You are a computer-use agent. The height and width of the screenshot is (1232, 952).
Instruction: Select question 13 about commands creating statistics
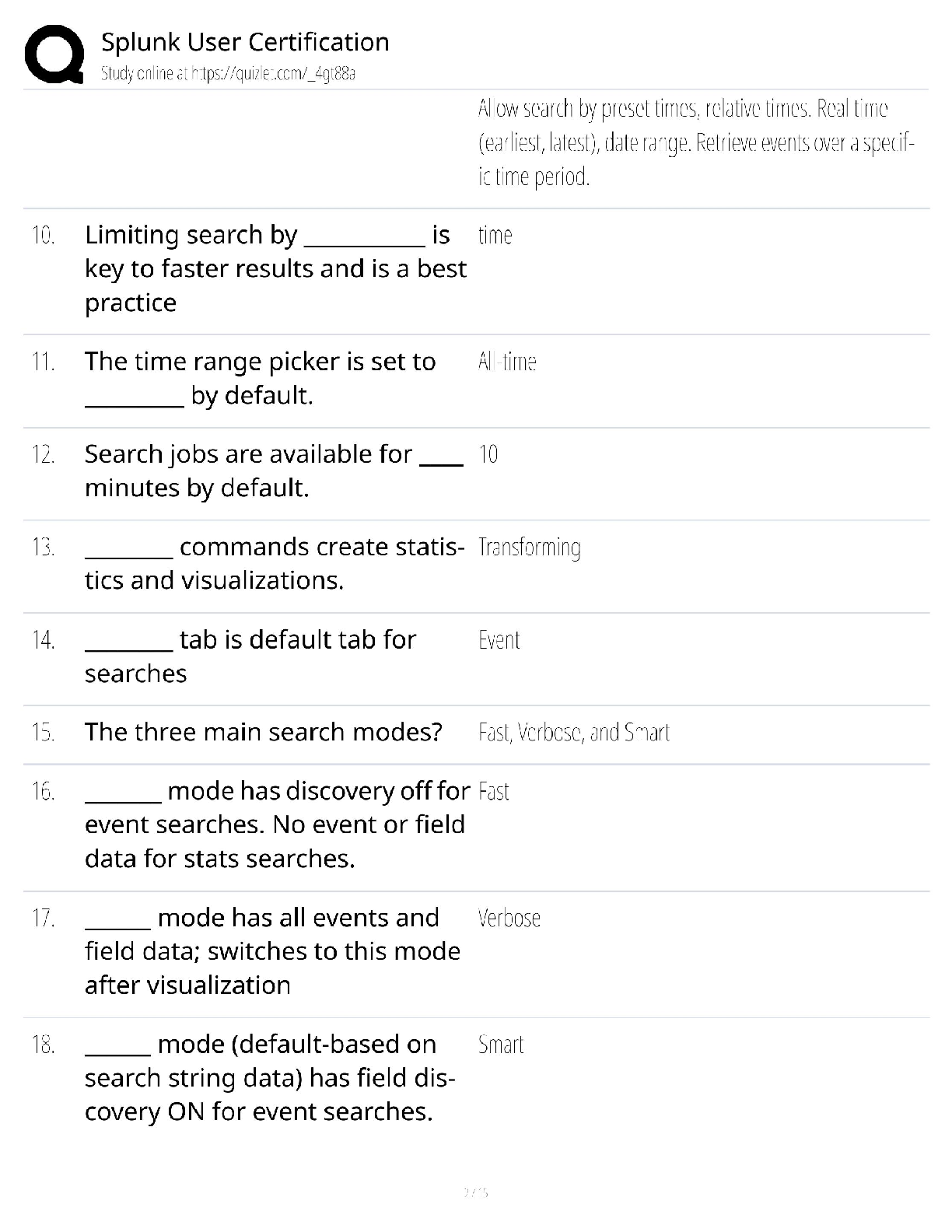click(275, 563)
